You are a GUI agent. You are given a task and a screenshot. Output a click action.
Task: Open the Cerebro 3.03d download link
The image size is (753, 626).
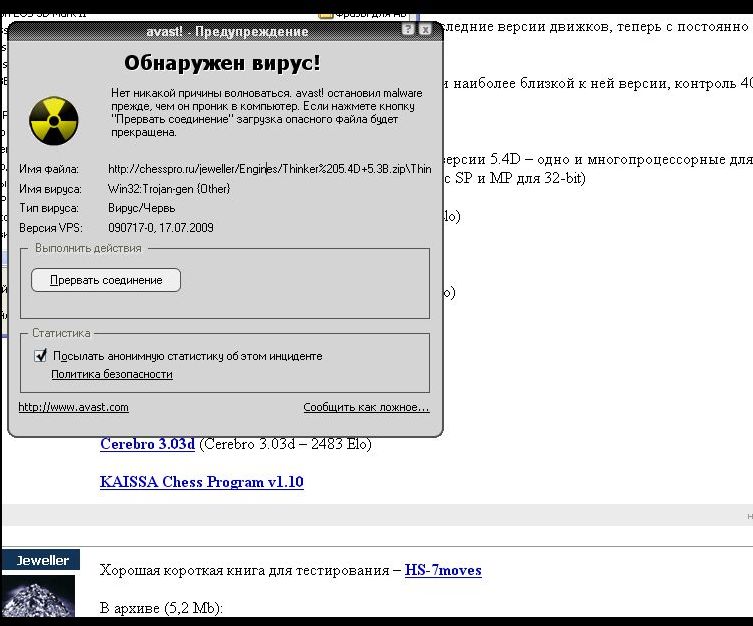[x=147, y=444]
